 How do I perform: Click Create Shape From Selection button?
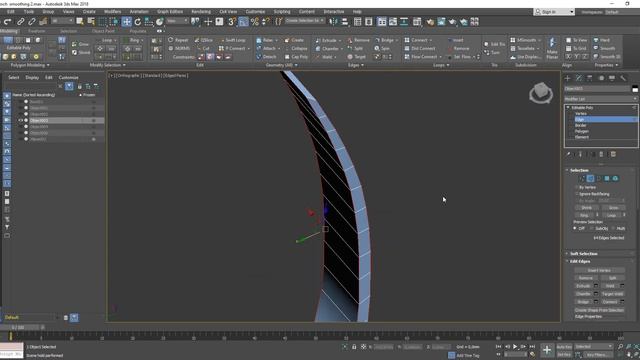pos(599,310)
